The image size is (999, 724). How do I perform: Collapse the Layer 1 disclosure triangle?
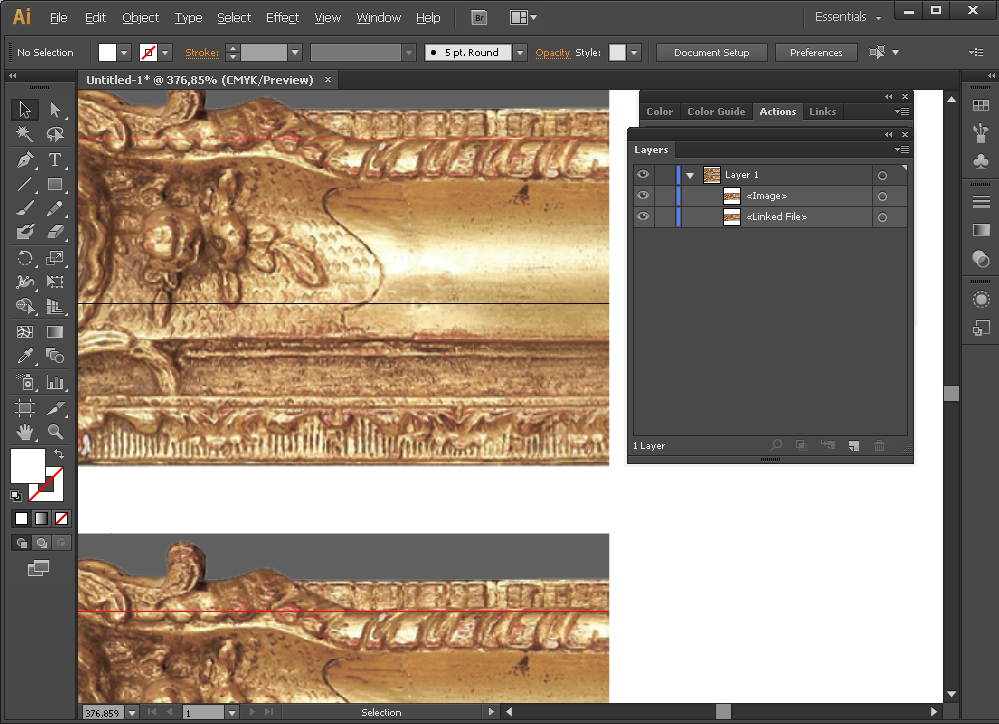coord(690,175)
